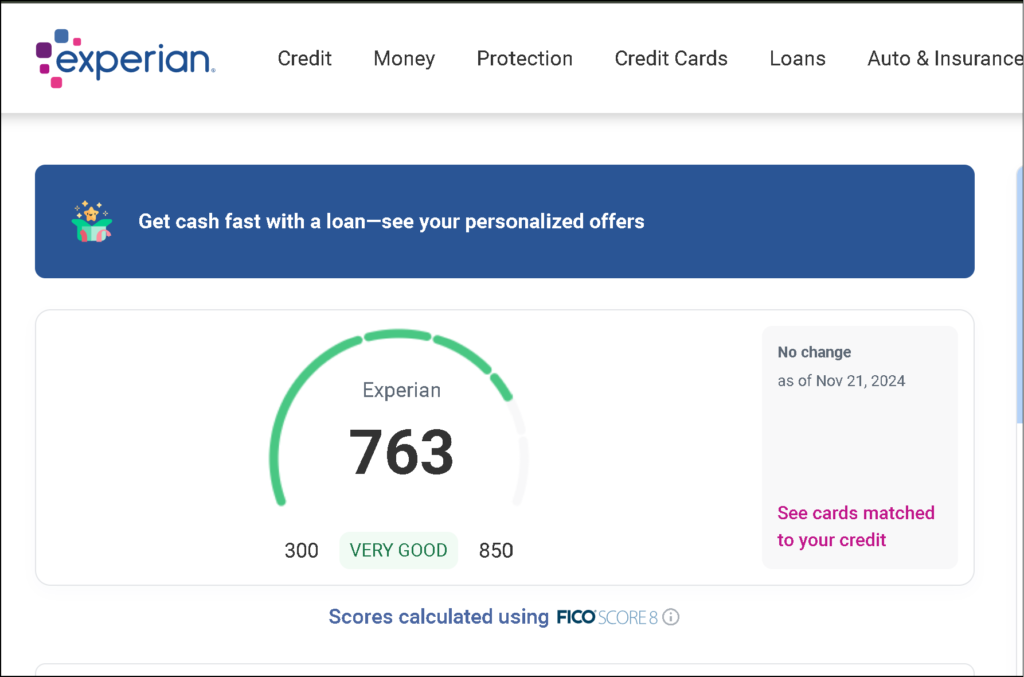This screenshot has width=1024, height=677.
Task: Open the Money menu
Action: point(404,58)
